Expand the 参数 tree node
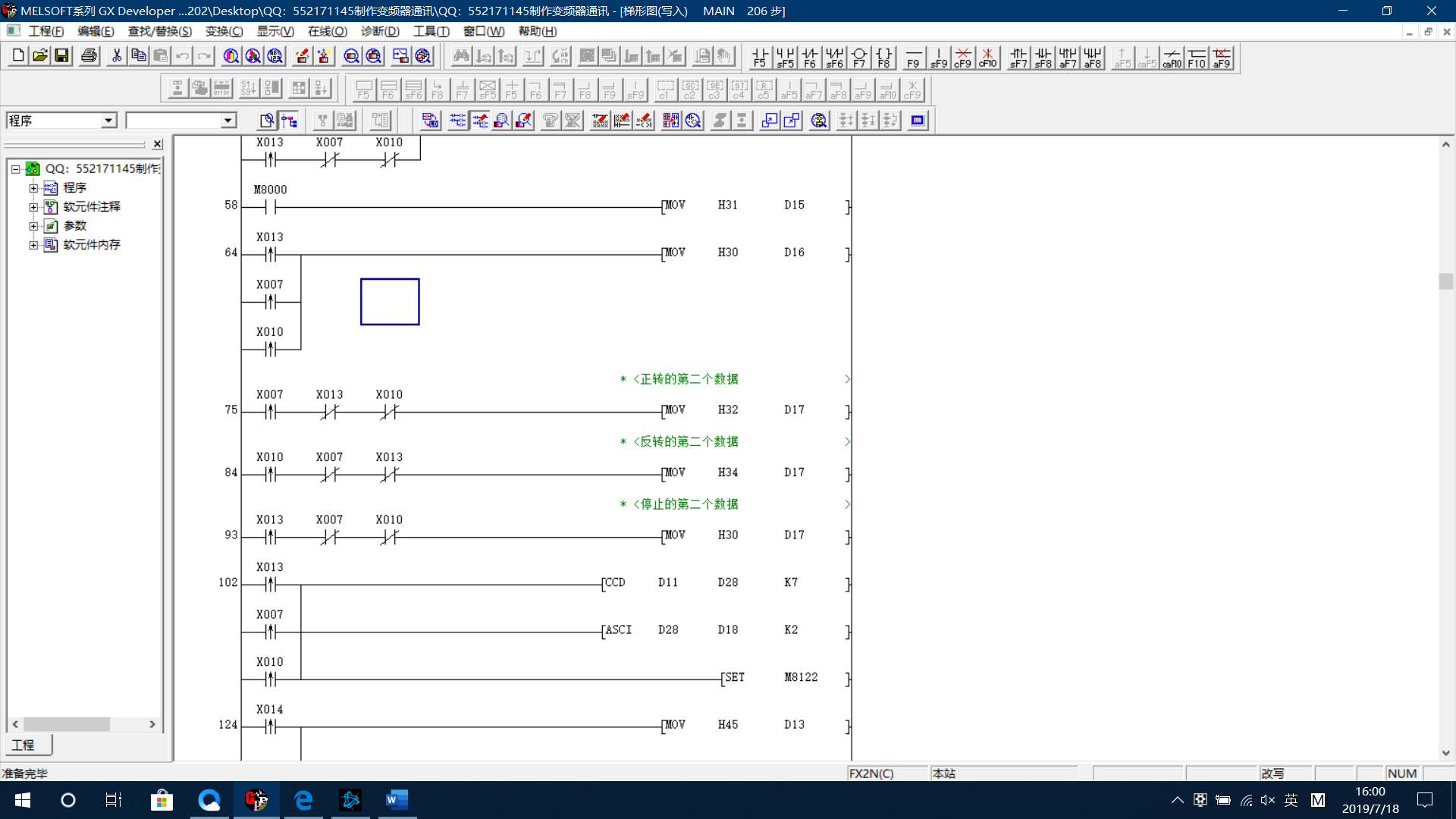1456x819 pixels. tap(33, 226)
